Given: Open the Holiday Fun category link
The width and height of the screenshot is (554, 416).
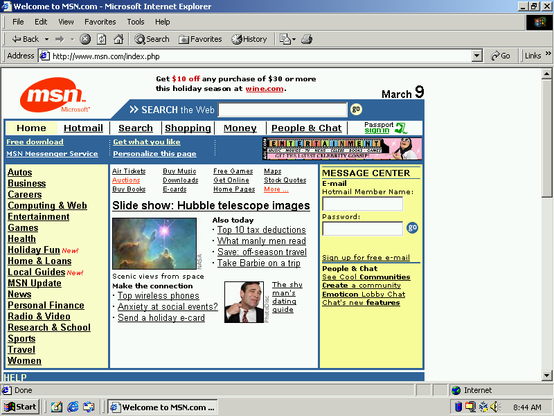Looking at the screenshot, I should tap(34, 250).
